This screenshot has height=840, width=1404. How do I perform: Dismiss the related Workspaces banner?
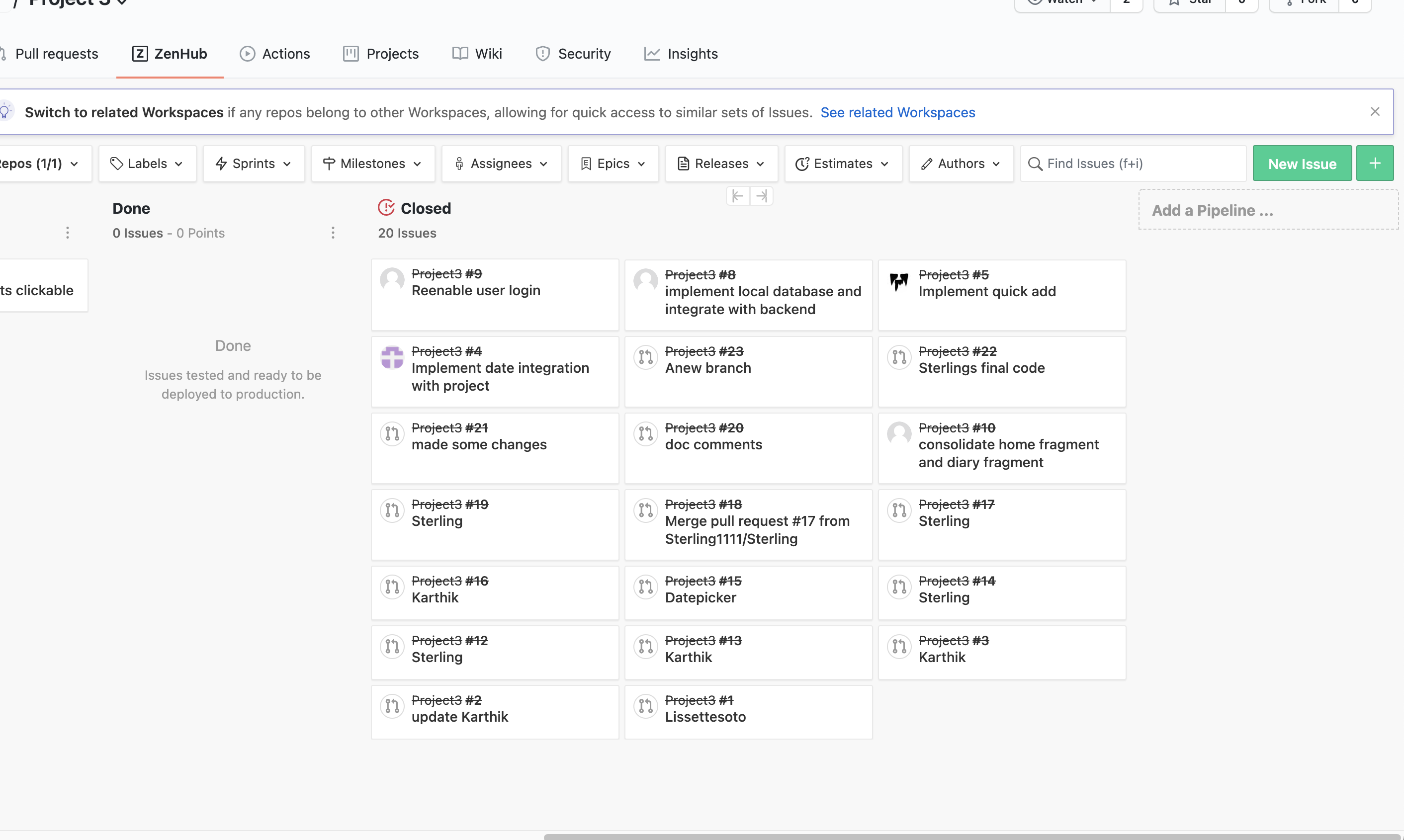(x=1375, y=111)
